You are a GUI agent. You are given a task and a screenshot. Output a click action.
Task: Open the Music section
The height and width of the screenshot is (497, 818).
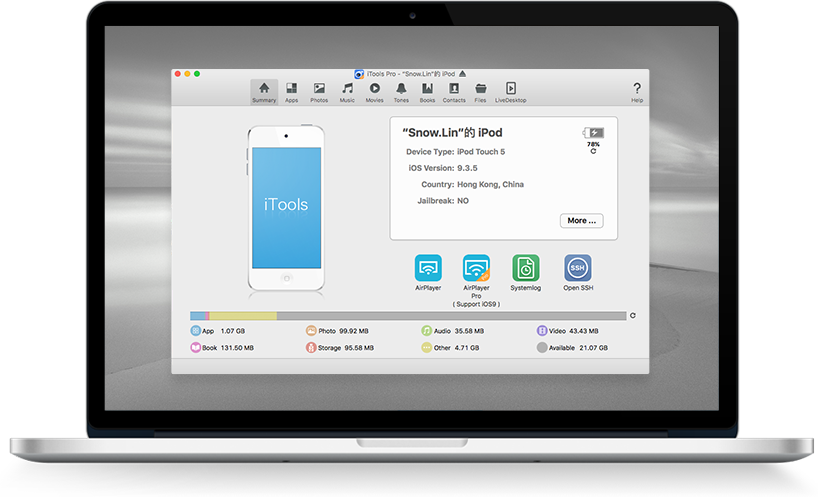(x=347, y=92)
